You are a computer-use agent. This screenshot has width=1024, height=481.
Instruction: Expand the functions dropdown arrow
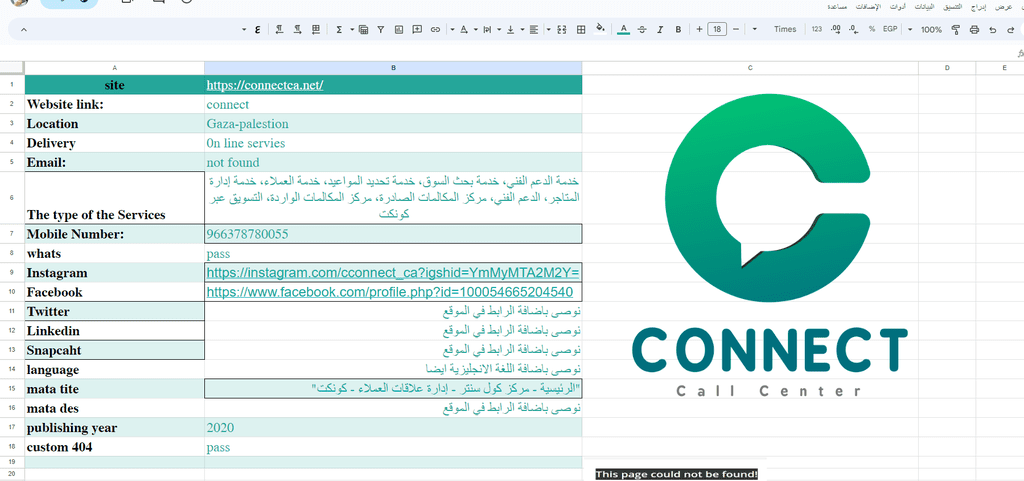click(x=352, y=29)
